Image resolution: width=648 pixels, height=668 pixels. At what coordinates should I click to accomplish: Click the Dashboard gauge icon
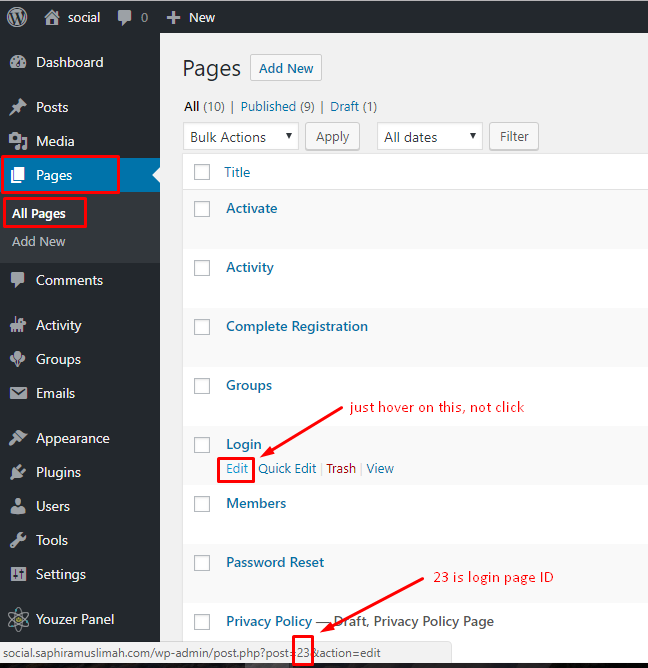tap(18, 62)
